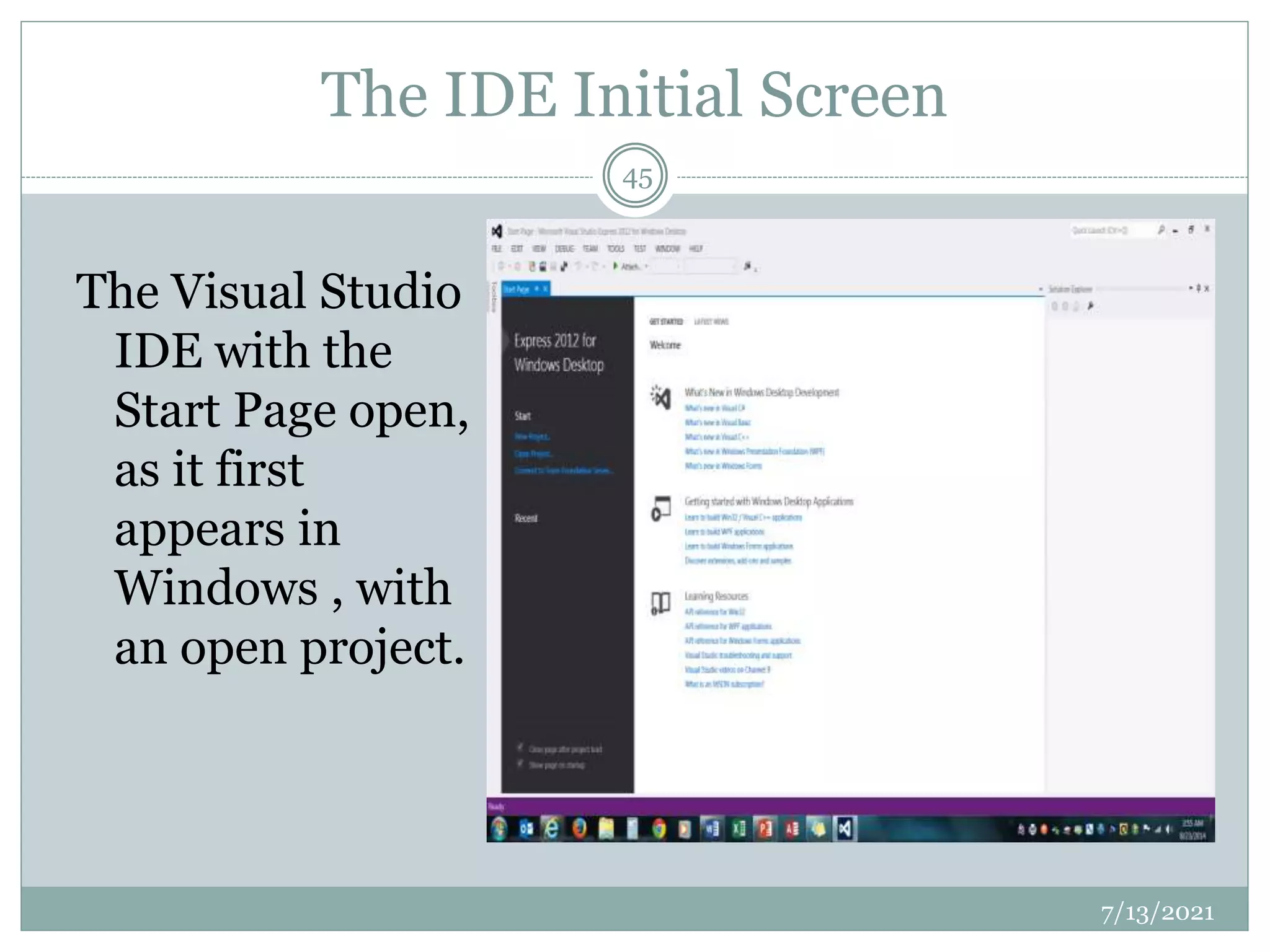Screen dimensions: 1270x952
Task: Click the Visual Studio taskbar icon
Action: coord(845,829)
